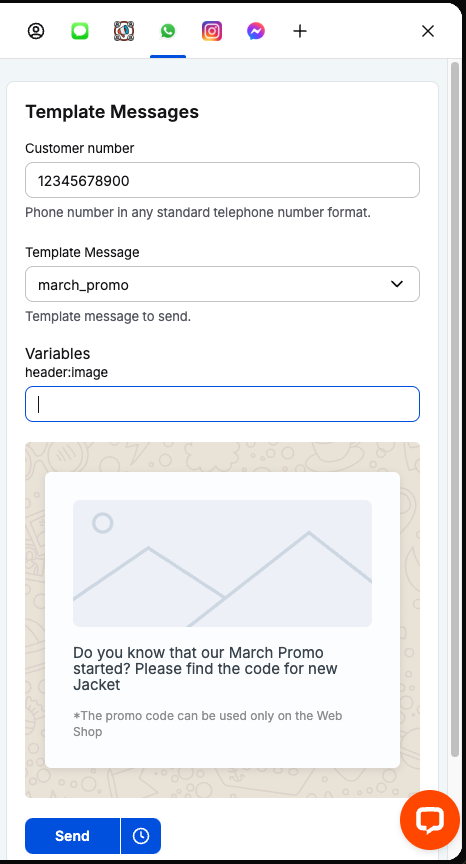Close the messaging side panel
This screenshot has width=466, height=864.
pyautogui.click(x=428, y=31)
